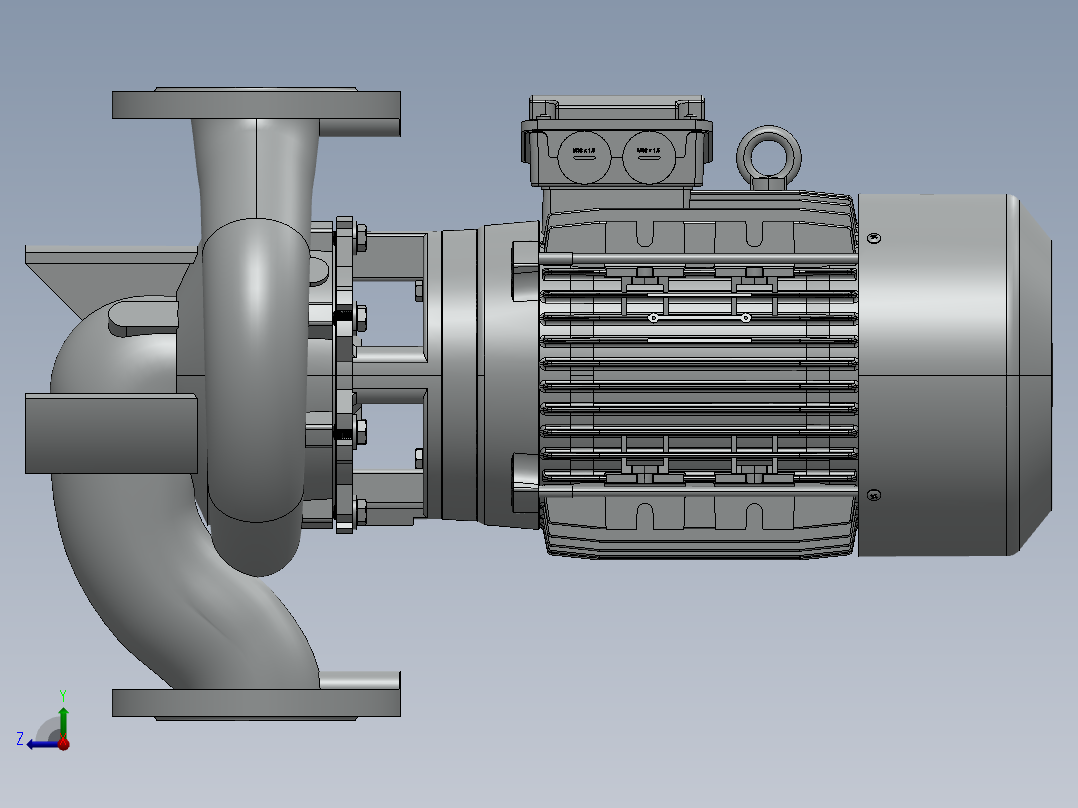Click the green Y axis arrow of triad

tap(63, 719)
